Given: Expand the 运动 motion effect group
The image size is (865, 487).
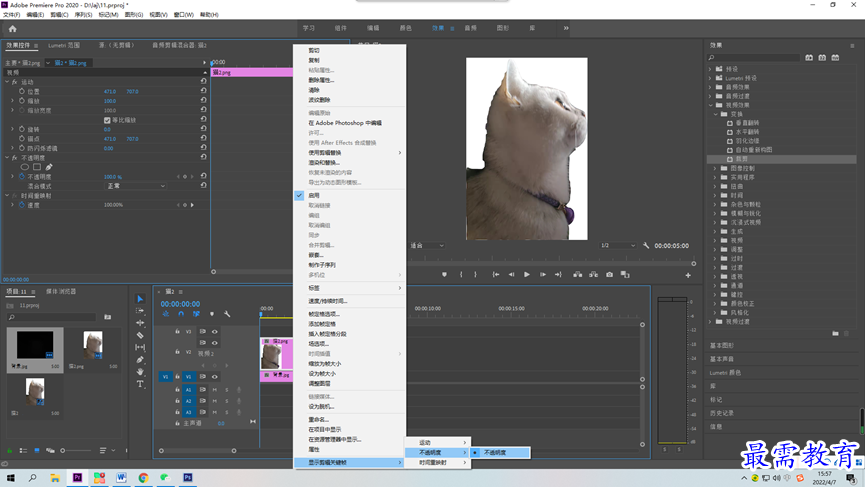Looking at the screenshot, I should [x=7, y=82].
